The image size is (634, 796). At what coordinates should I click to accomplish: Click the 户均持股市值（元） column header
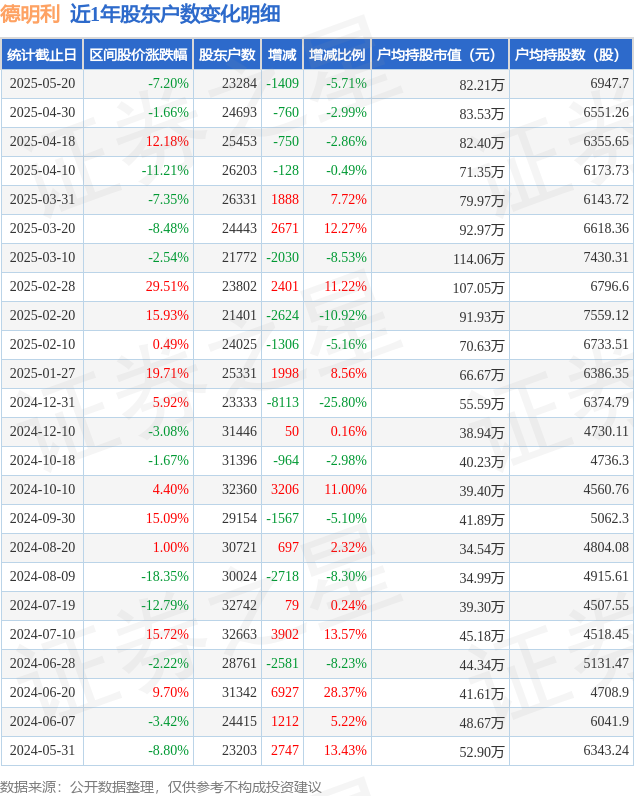click(x=440, y=54)
